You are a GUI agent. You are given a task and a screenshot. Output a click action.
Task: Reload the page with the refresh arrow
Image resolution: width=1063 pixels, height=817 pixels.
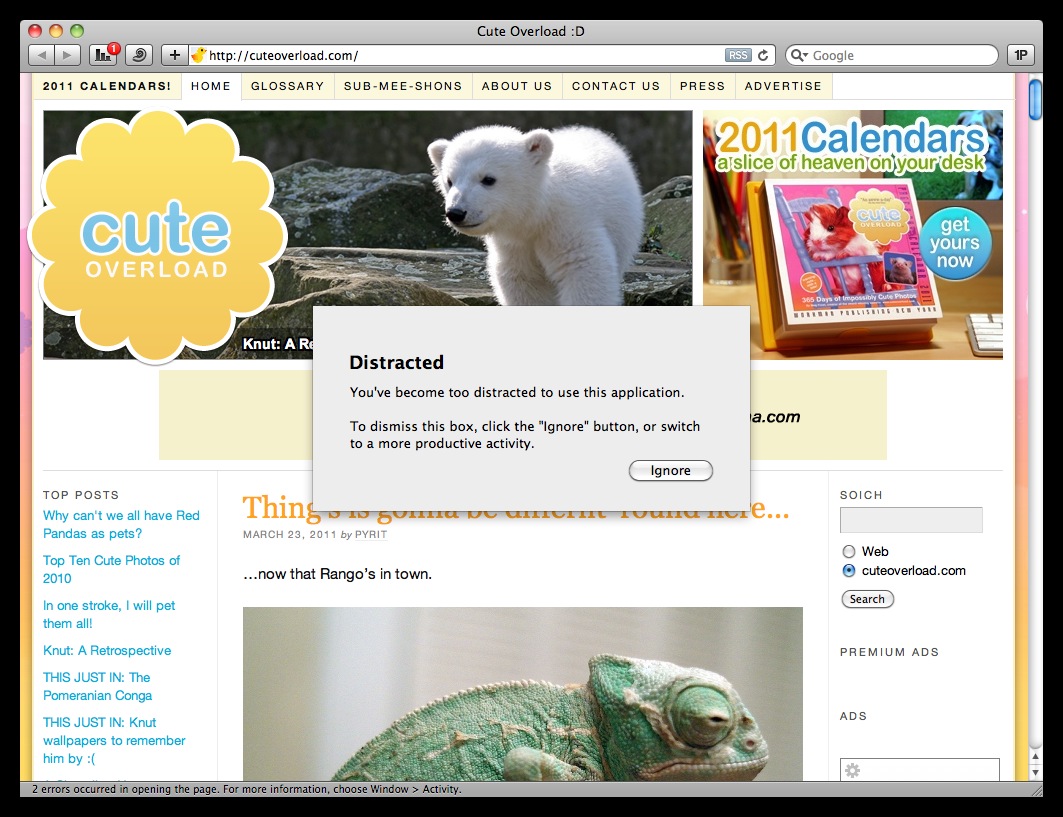763,56
